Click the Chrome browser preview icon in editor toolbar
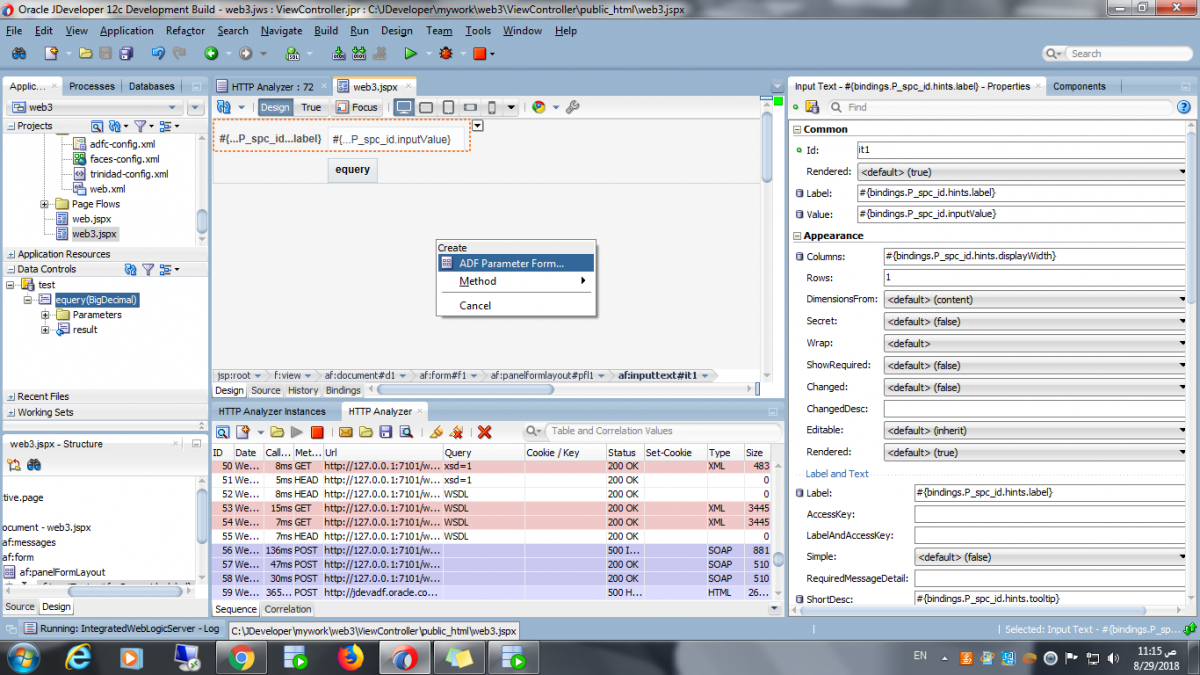The image size is (1200, 675). tap(538, 107)
